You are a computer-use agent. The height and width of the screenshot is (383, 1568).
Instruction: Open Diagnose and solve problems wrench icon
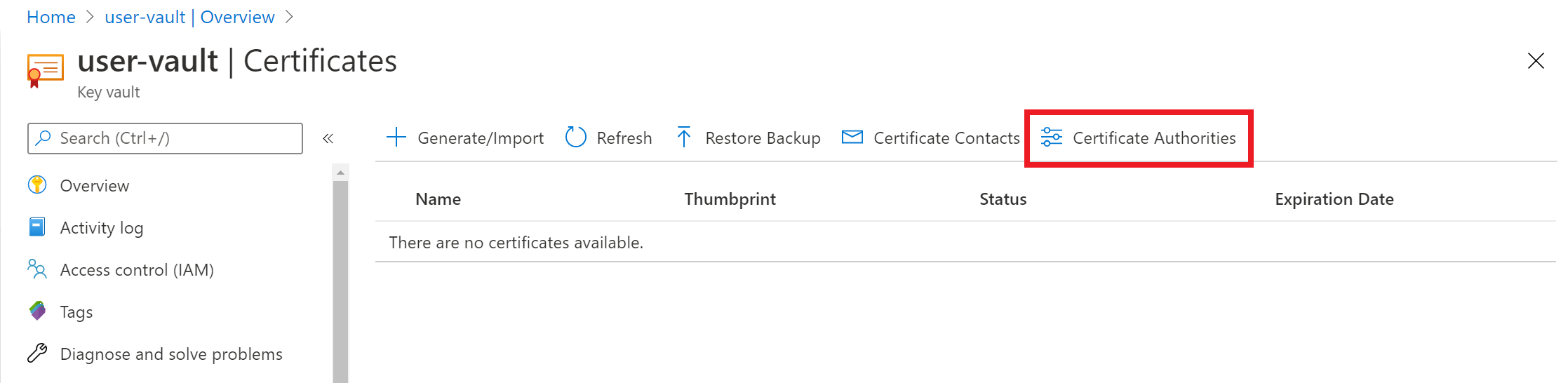click(37, 353)
